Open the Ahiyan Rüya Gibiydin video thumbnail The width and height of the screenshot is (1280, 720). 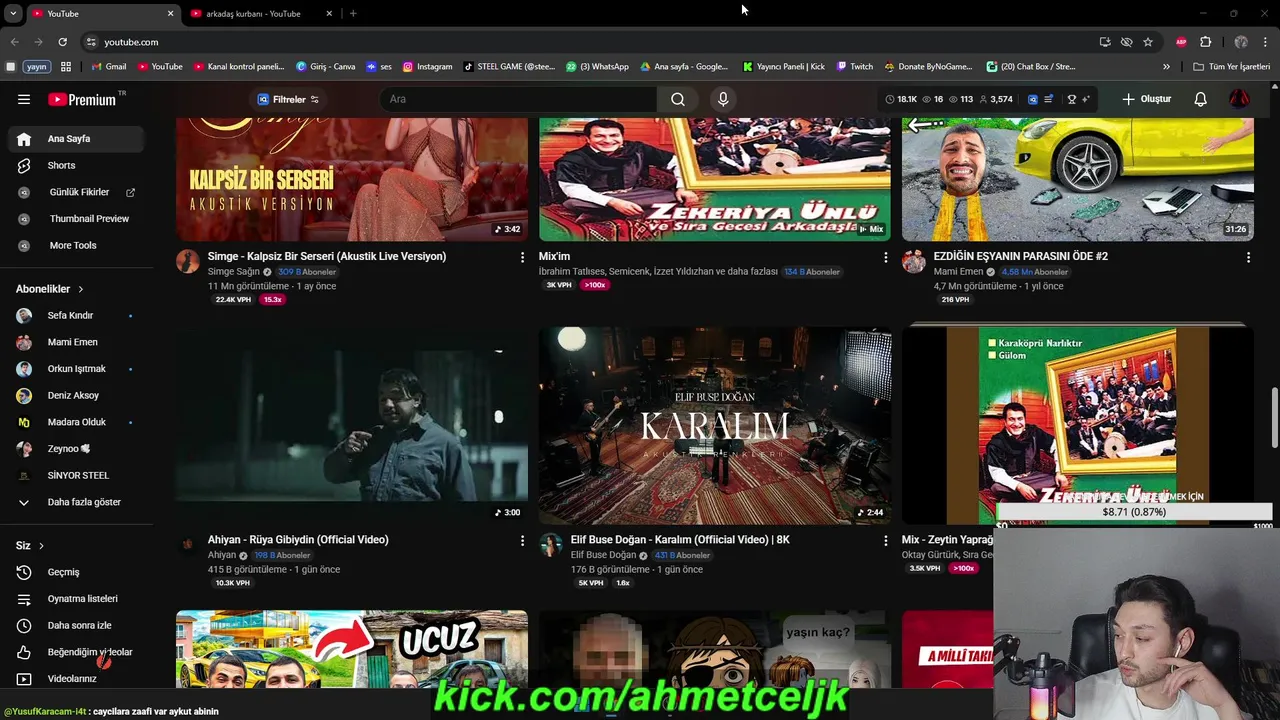[x=352, y=426]
